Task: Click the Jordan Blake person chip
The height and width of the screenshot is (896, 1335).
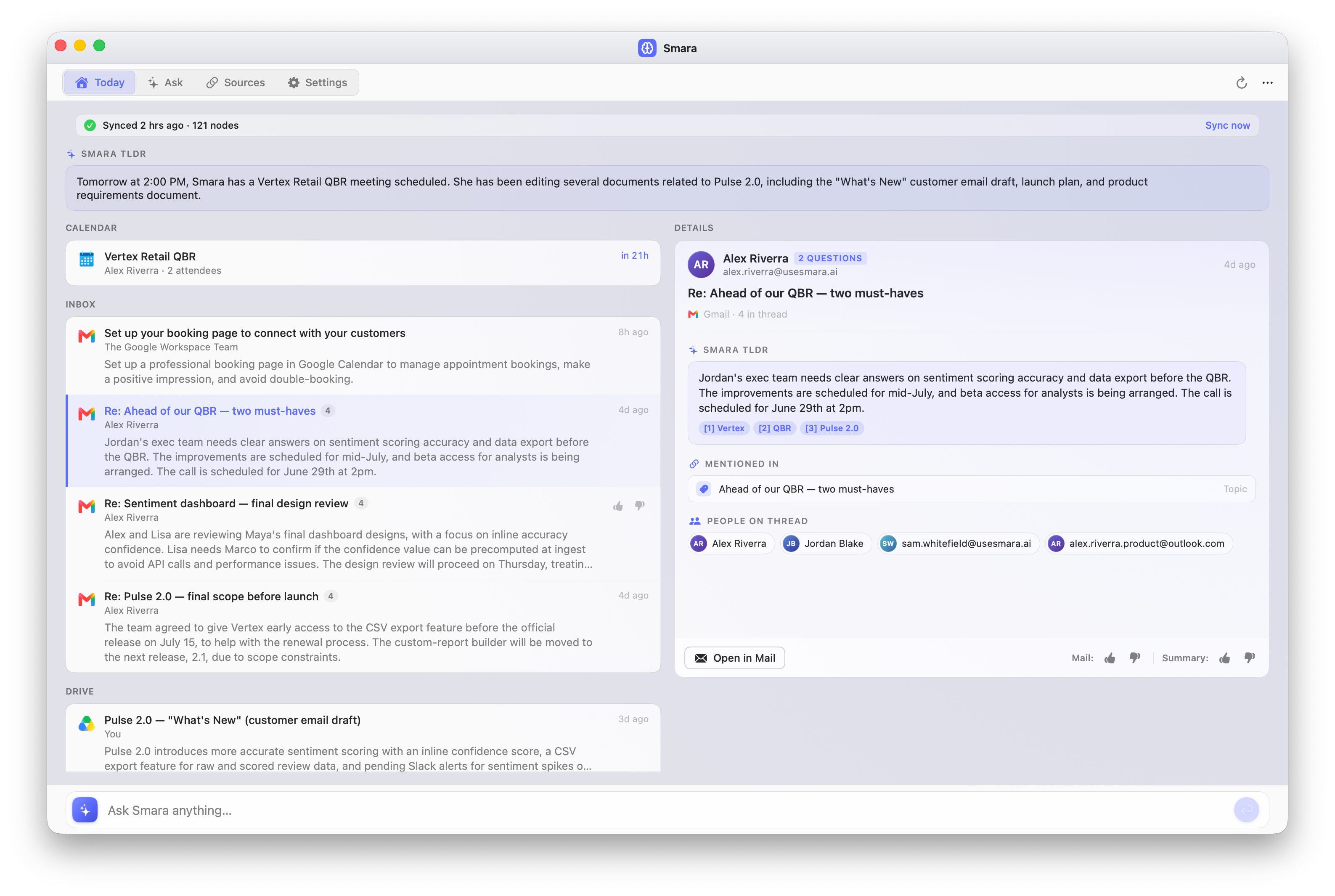Action: click(826, 543)
